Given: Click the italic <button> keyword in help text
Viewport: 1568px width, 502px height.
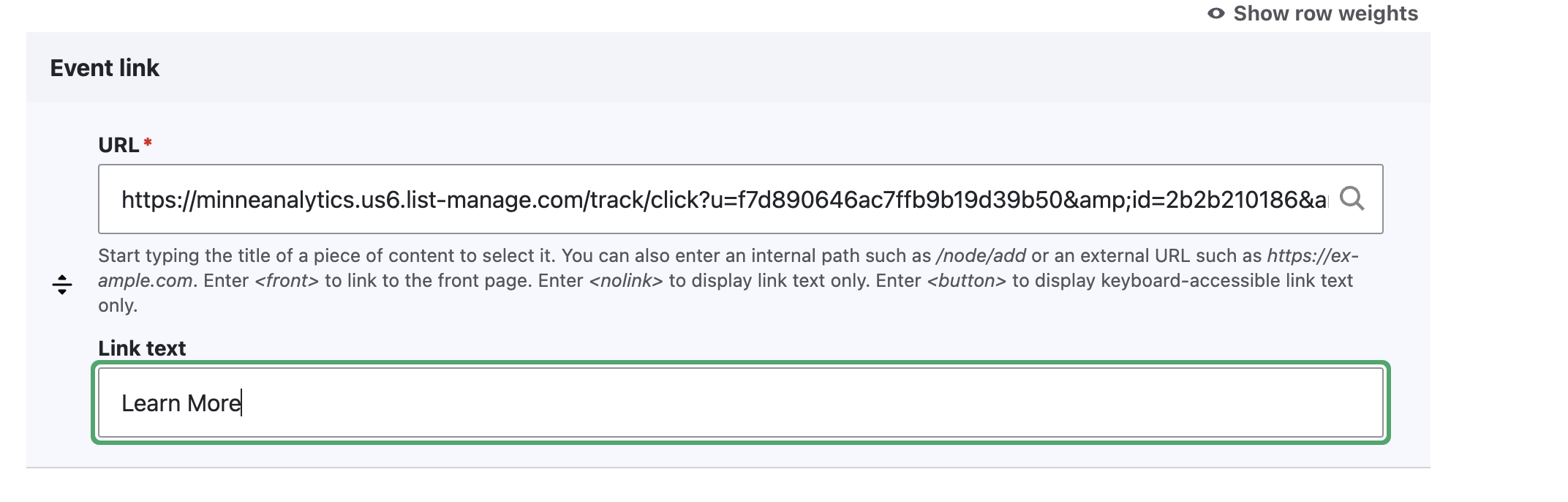Looking at the screenshot, I should point(966,280).
